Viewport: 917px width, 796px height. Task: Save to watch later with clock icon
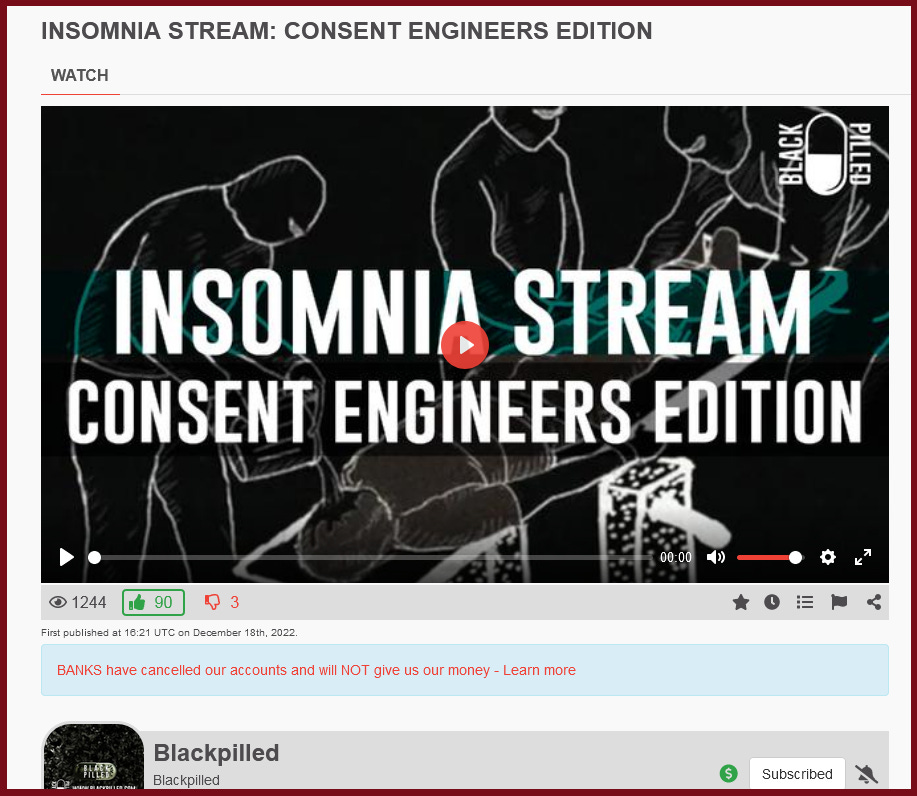tap(772, 602)
